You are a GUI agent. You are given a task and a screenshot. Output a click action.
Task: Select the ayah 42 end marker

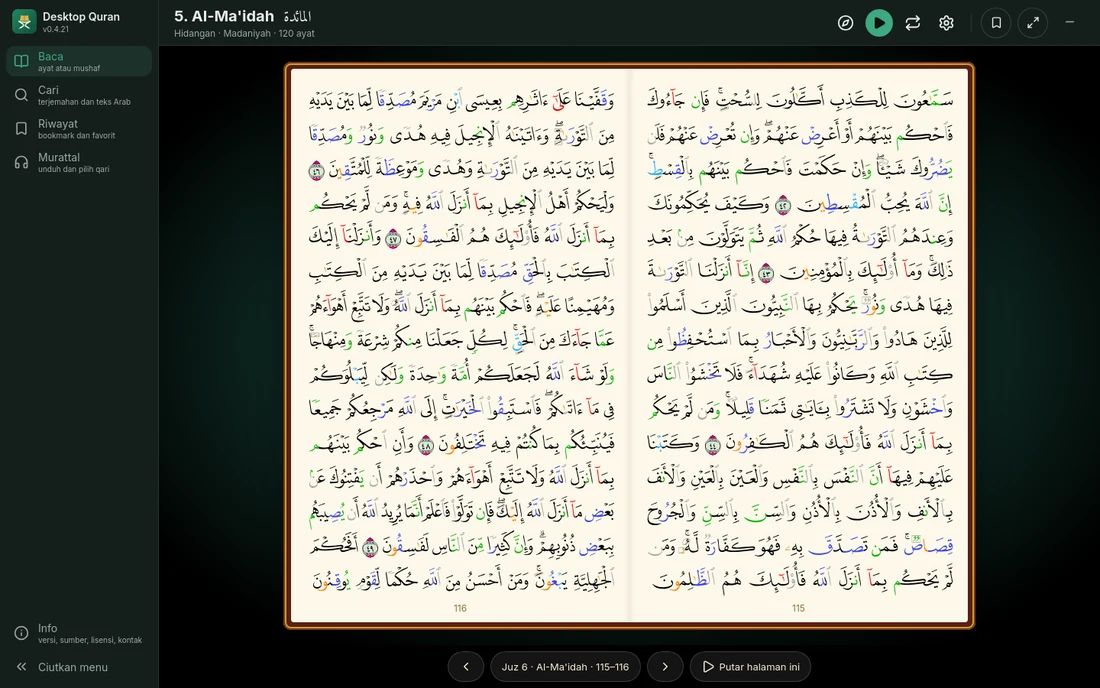tap(783, 204)
